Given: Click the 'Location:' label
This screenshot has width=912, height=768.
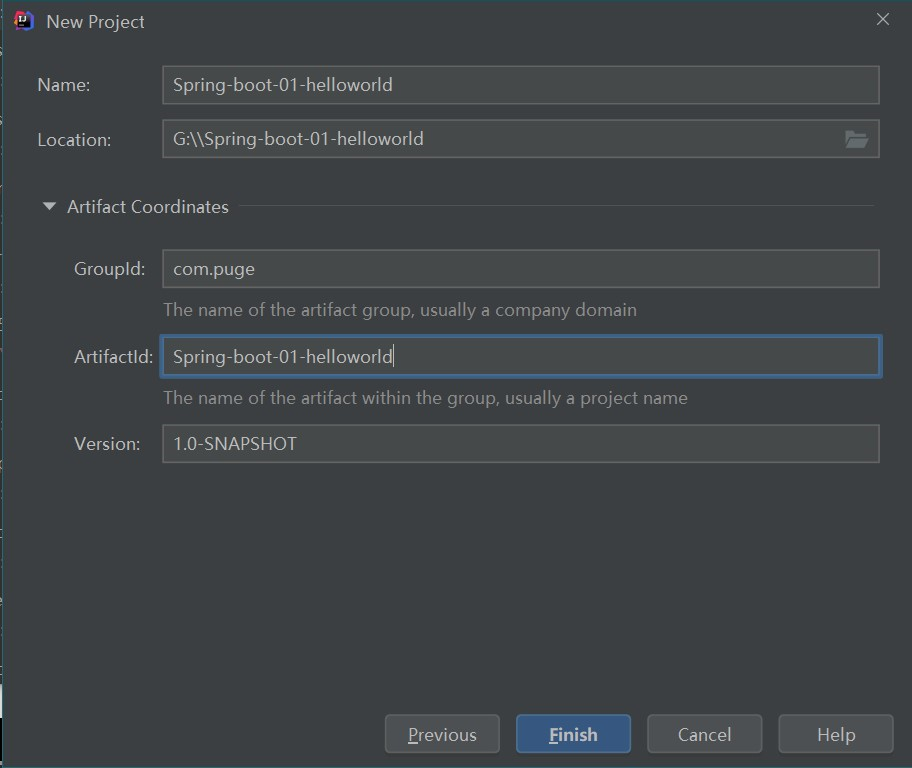Looking at the screenshot, I should [74, 140].
